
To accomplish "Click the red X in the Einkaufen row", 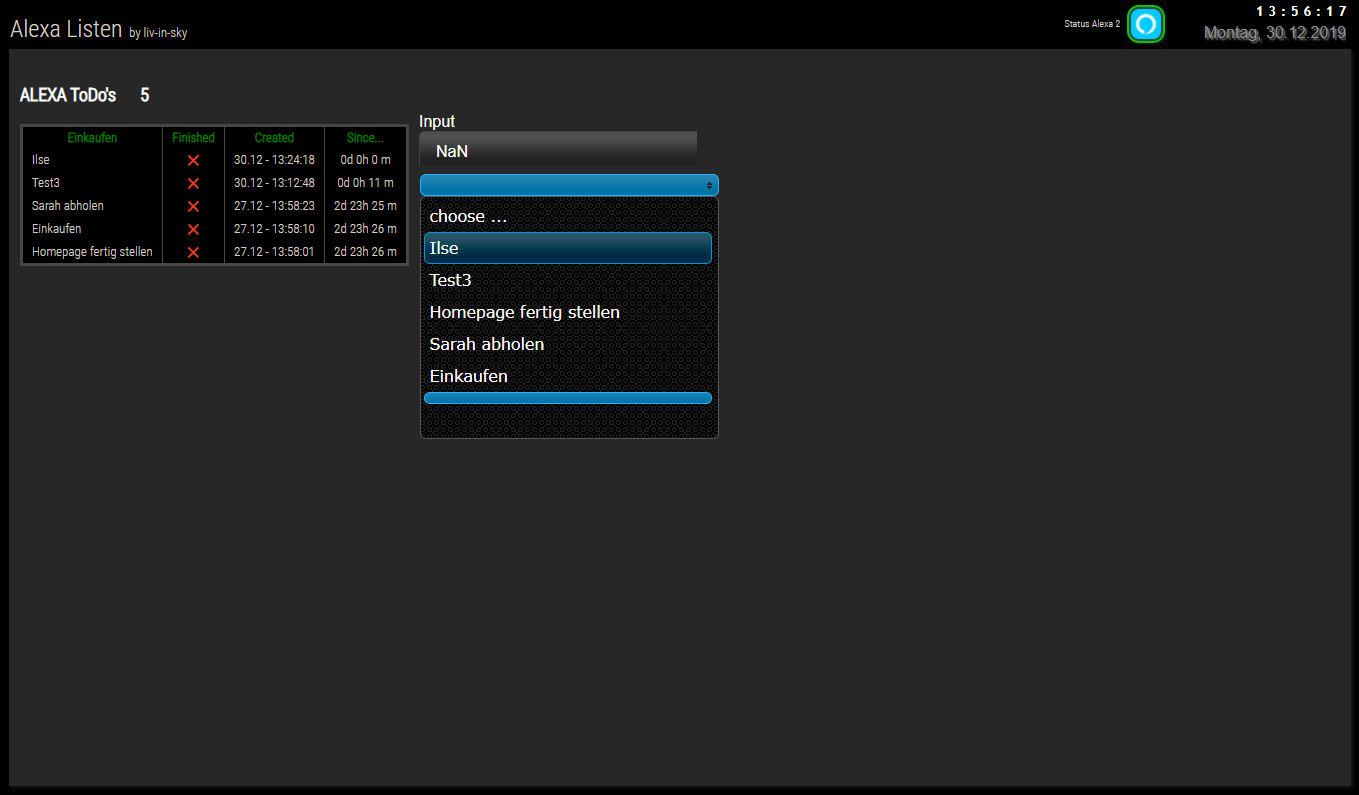I will [193, 230].
